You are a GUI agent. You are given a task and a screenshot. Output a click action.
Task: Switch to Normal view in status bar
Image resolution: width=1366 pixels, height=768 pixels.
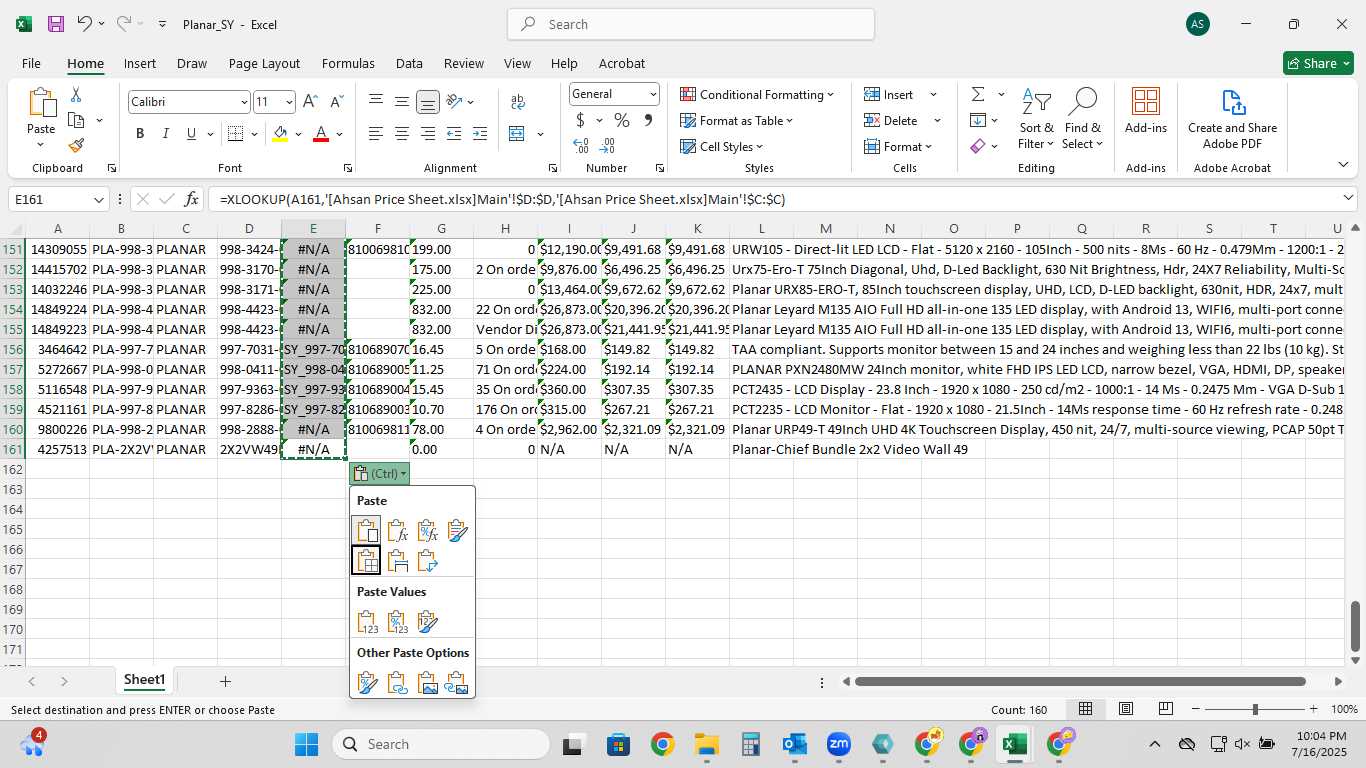pyautogui.click(x=1085, y=709)
